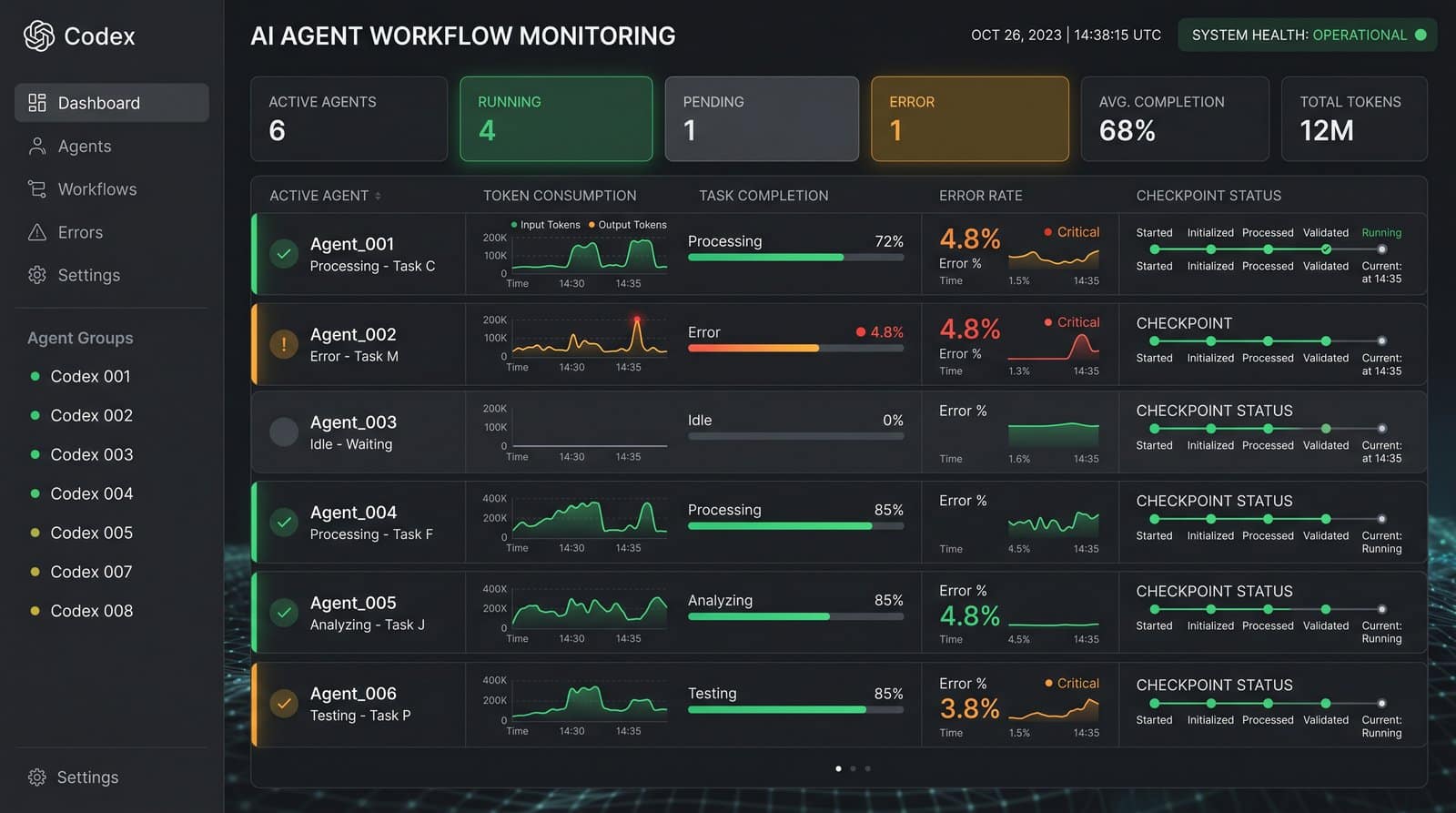Click Agent_004 error rate sparkline
1456x813 pixels.
coord(1053,523)
